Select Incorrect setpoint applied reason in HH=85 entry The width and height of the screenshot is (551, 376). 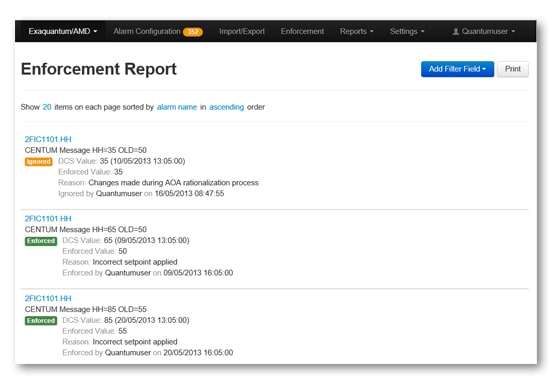[x=135, y=342]
